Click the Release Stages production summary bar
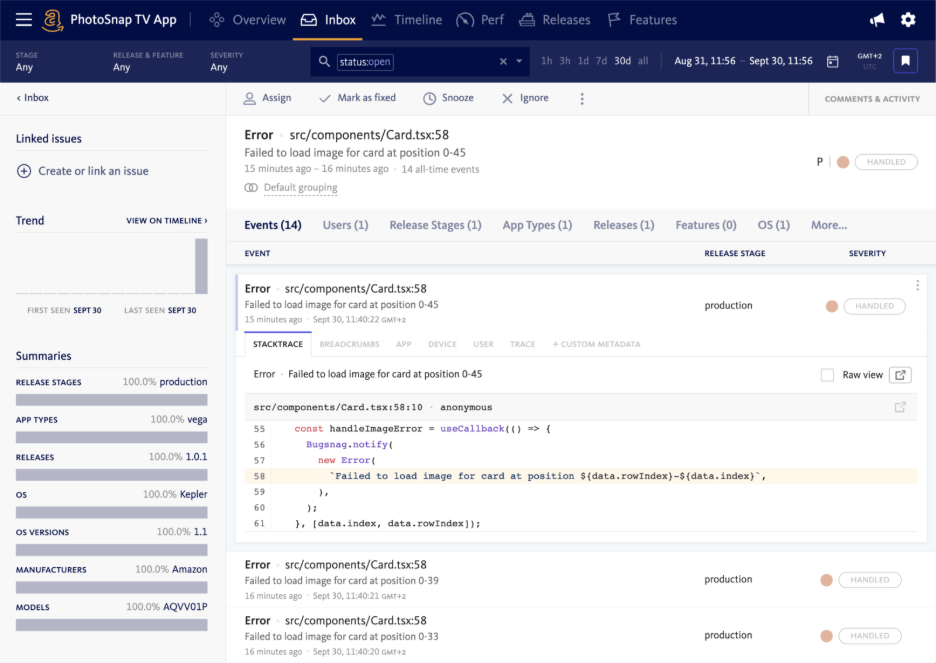This screenshot has width=936, height=663. pos(112,400)
